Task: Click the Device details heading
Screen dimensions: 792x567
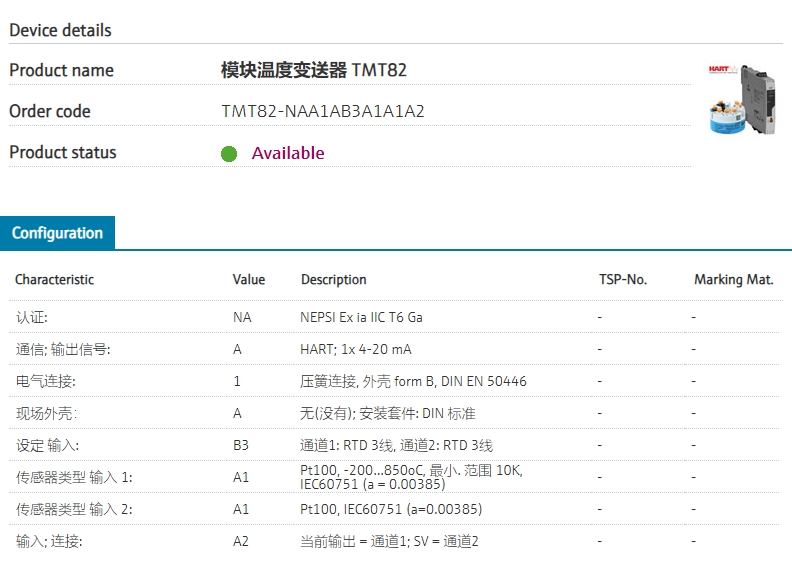Action: click(x=61, y=30)
